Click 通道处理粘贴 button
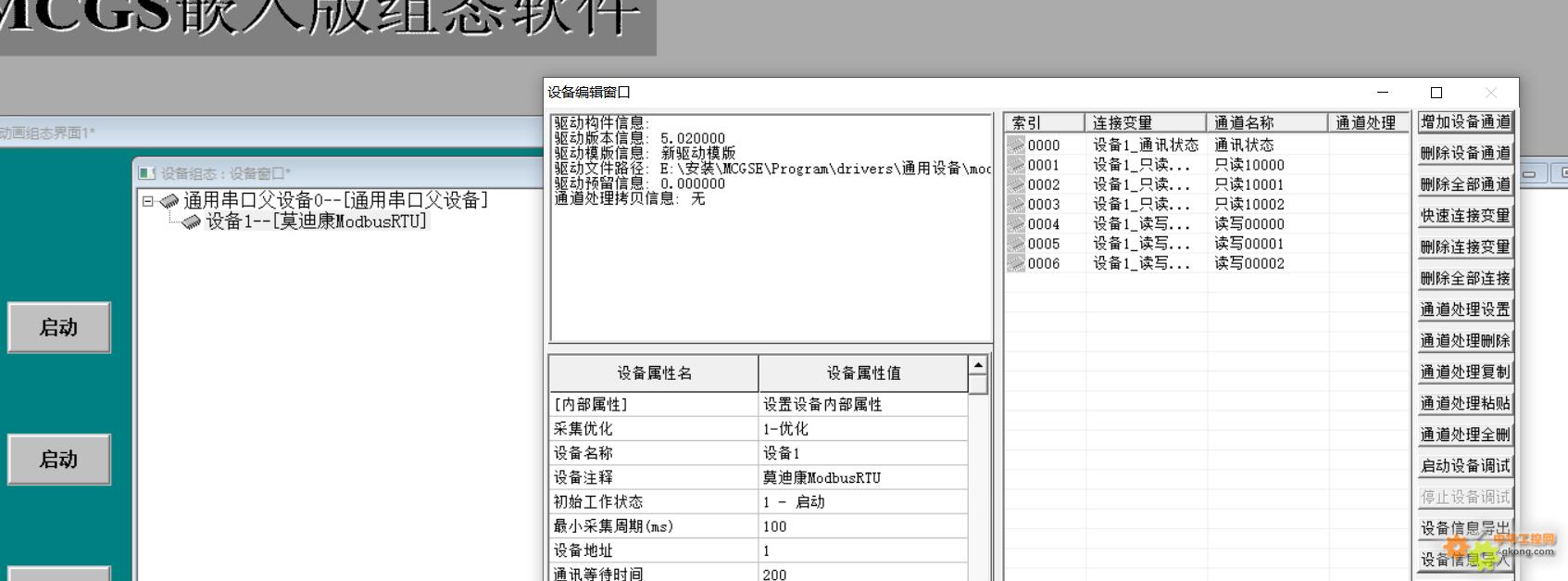The width and height of the screenshot is (1568, 581). tap(1465, 403)
